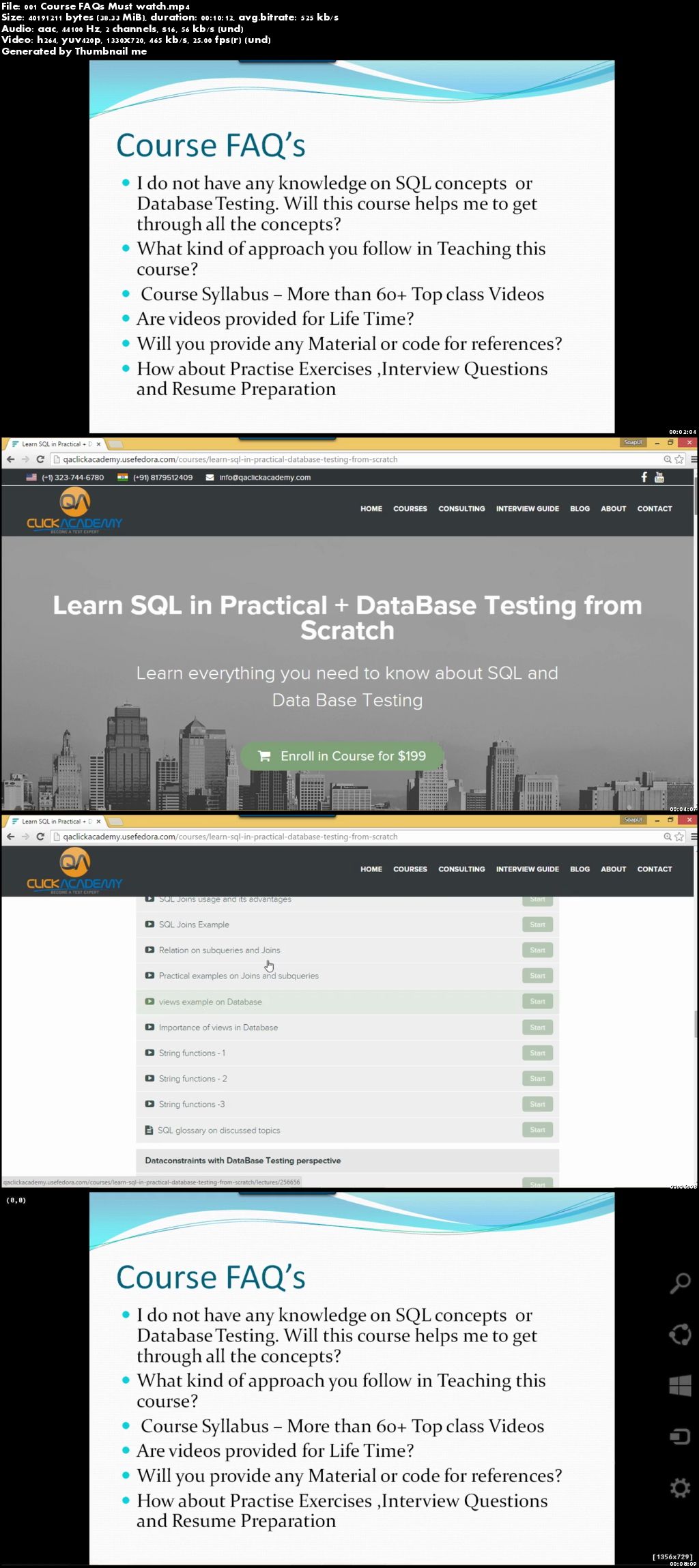Open the Share charm
The image size is (699, 1568).
[x=680, y=1334]
